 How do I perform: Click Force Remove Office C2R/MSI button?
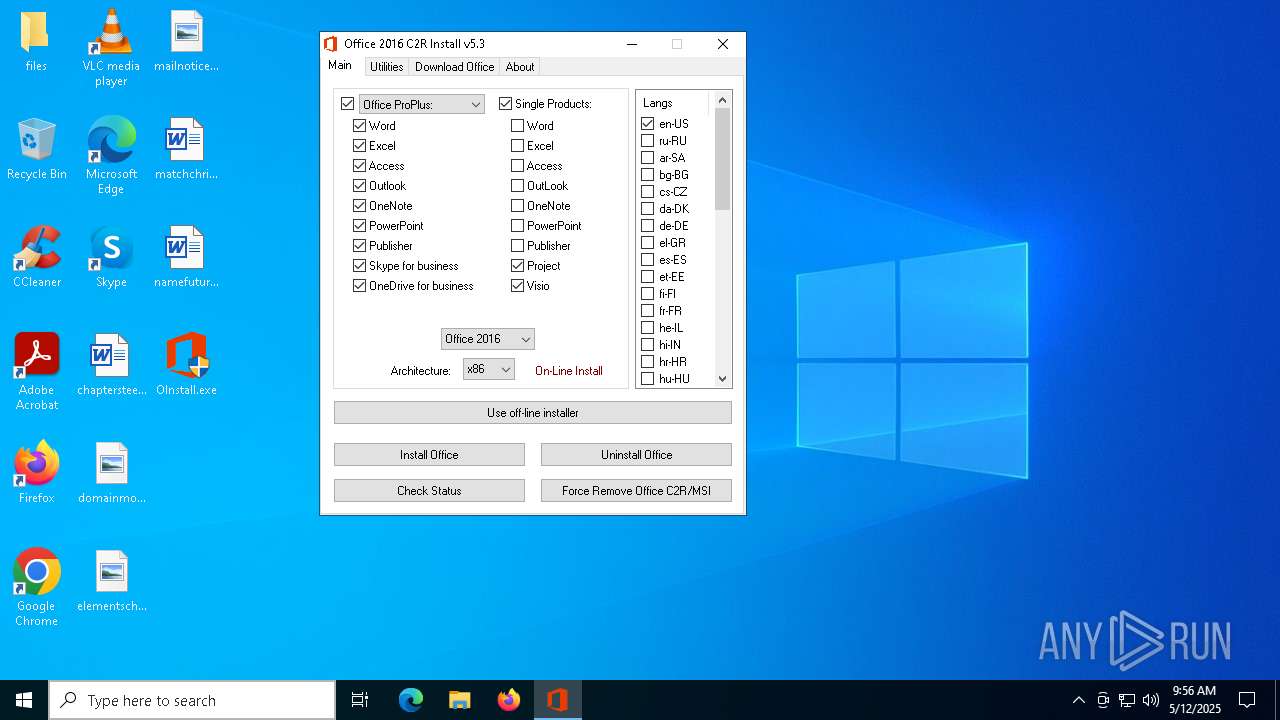636,491
